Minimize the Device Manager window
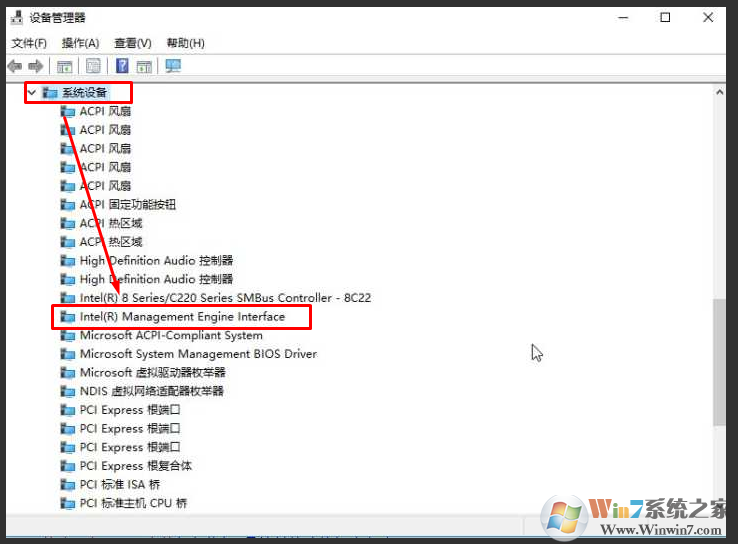 point(623,18)
